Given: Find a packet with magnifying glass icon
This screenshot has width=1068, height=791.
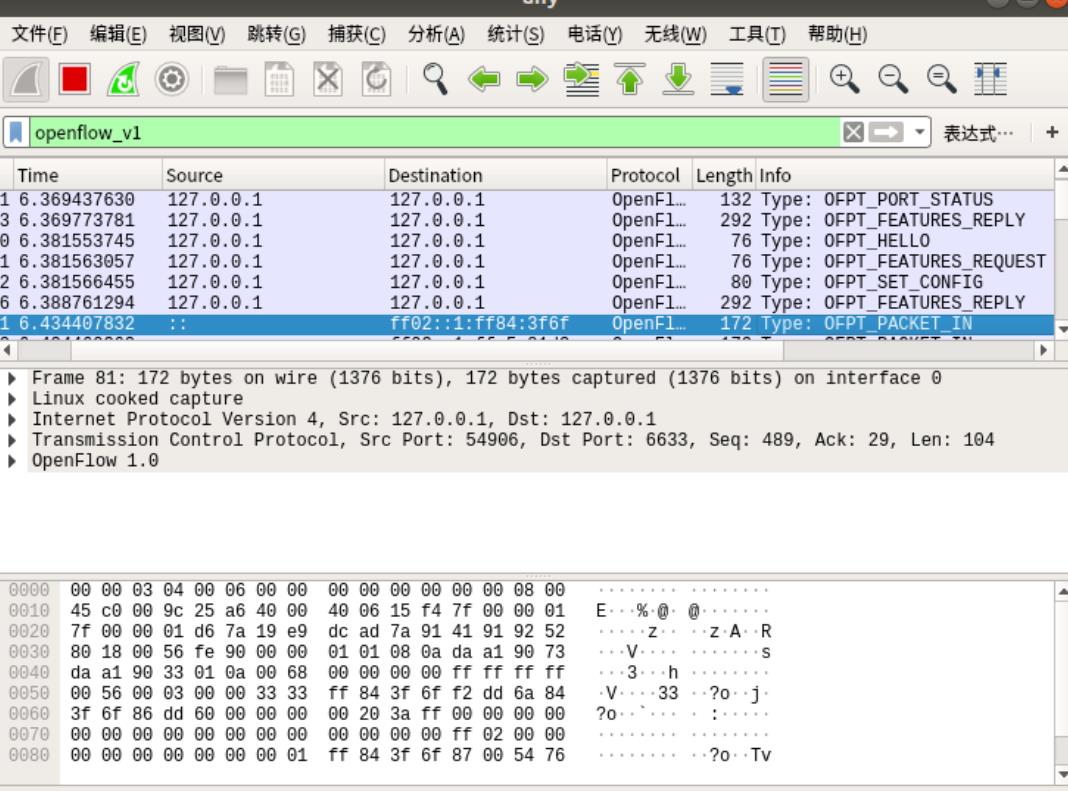Looking at the screenshot, I should (x=435, y=79).
